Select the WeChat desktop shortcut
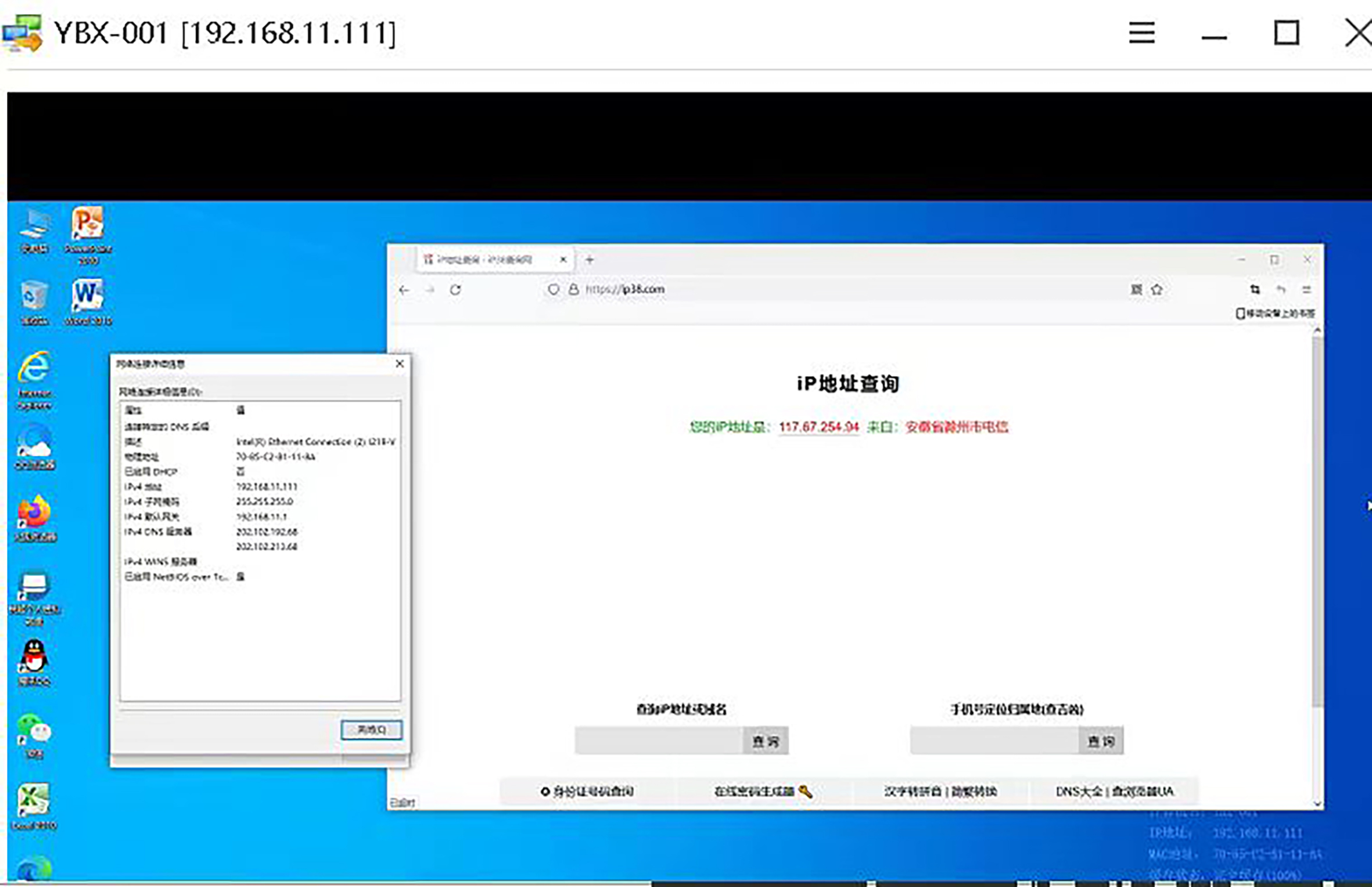Viewport: 1372px width, 887px height. (34, 736)
